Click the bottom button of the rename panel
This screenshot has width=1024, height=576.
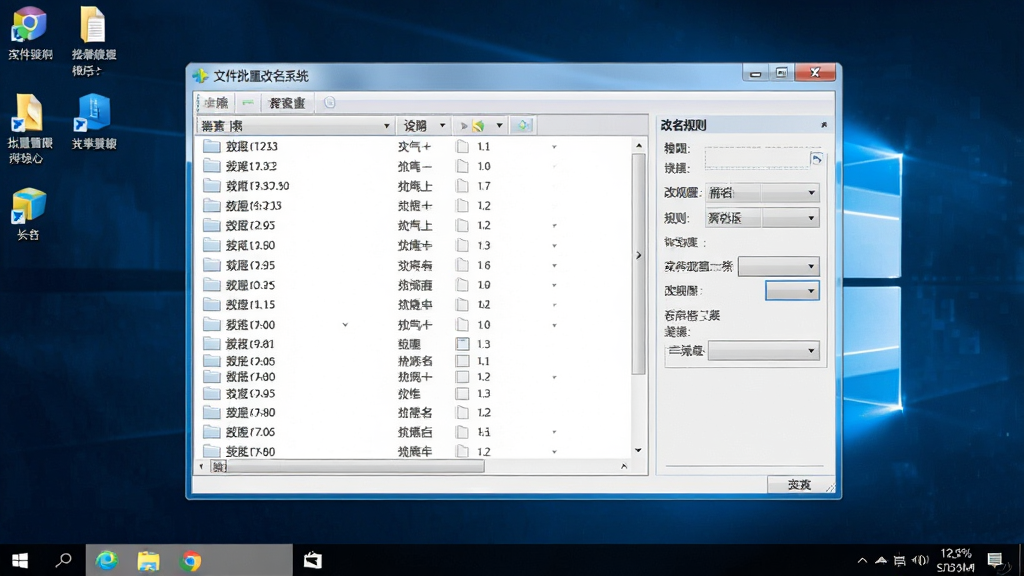point(799,484)
